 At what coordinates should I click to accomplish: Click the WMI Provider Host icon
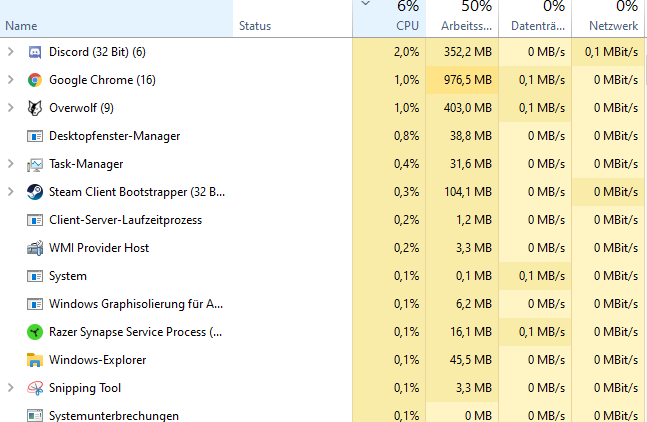coord(35,248)
